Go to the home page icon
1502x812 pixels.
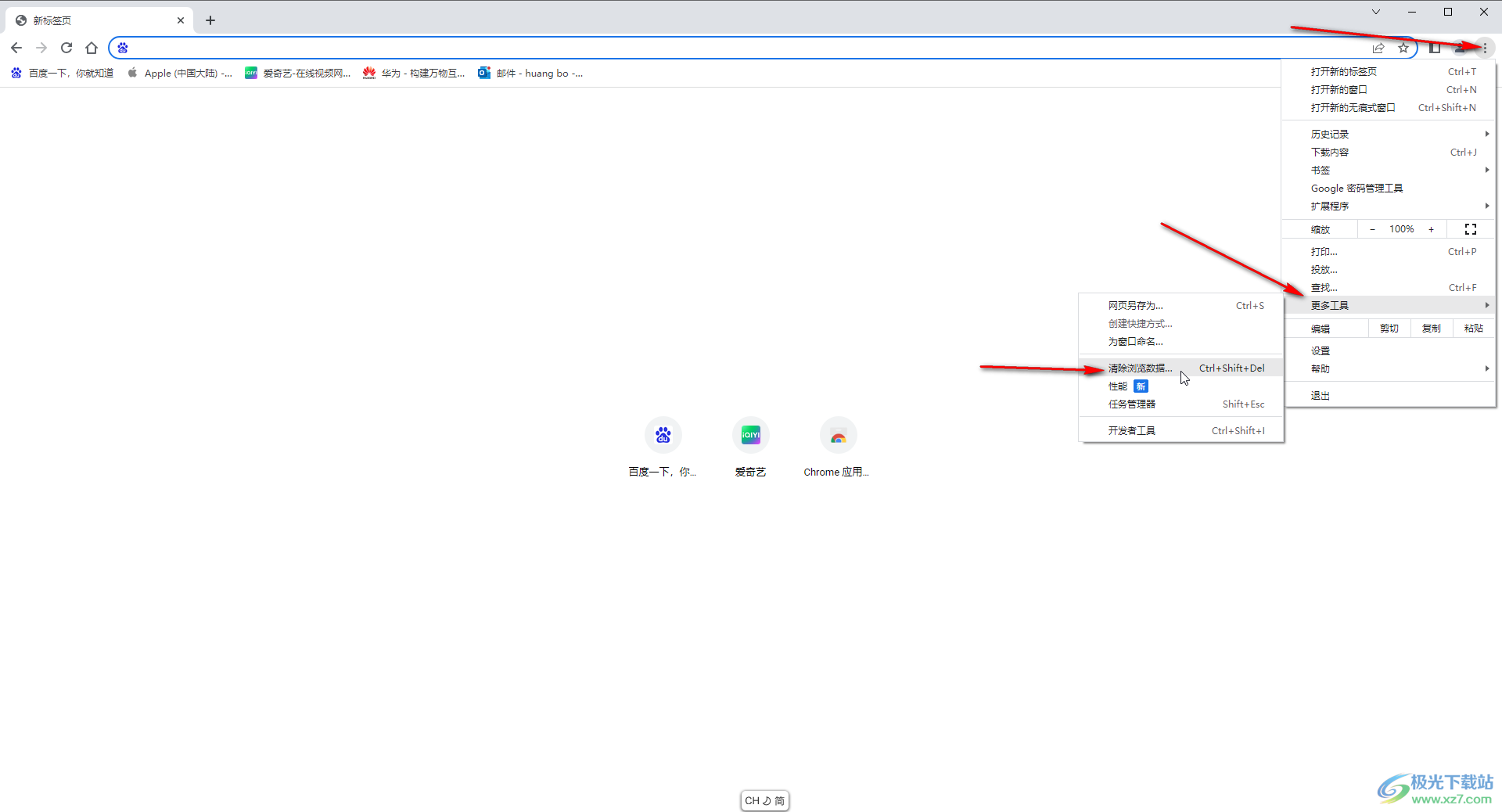coord(92,48)
